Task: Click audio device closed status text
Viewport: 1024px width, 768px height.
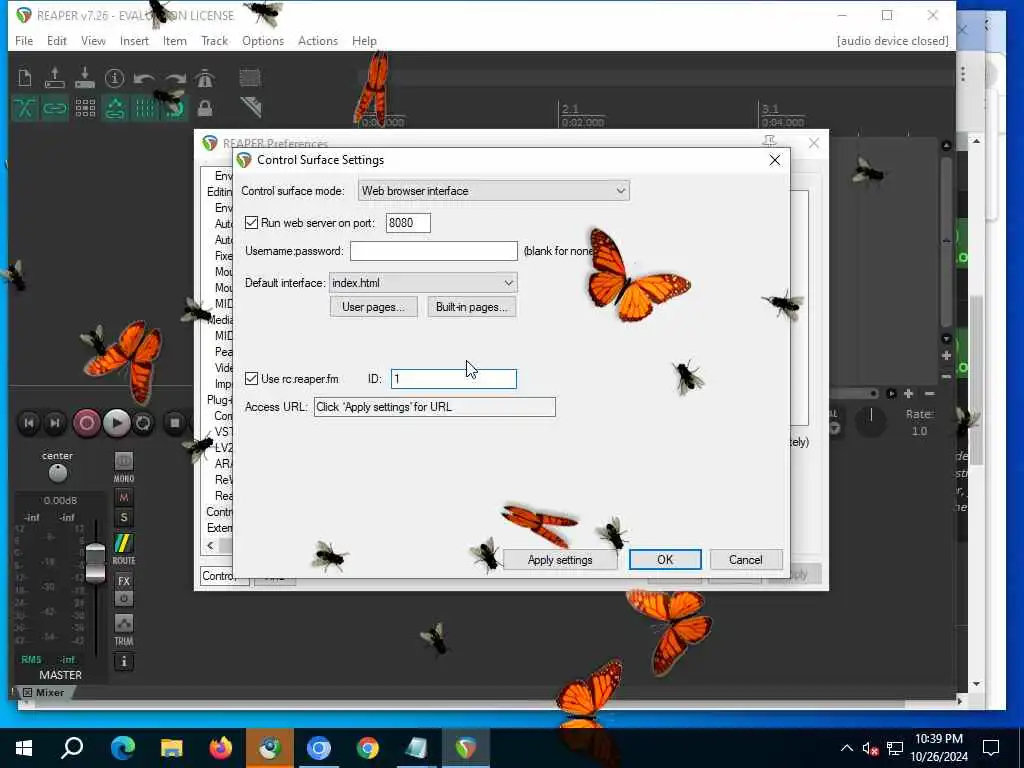Action: point(892,40)
